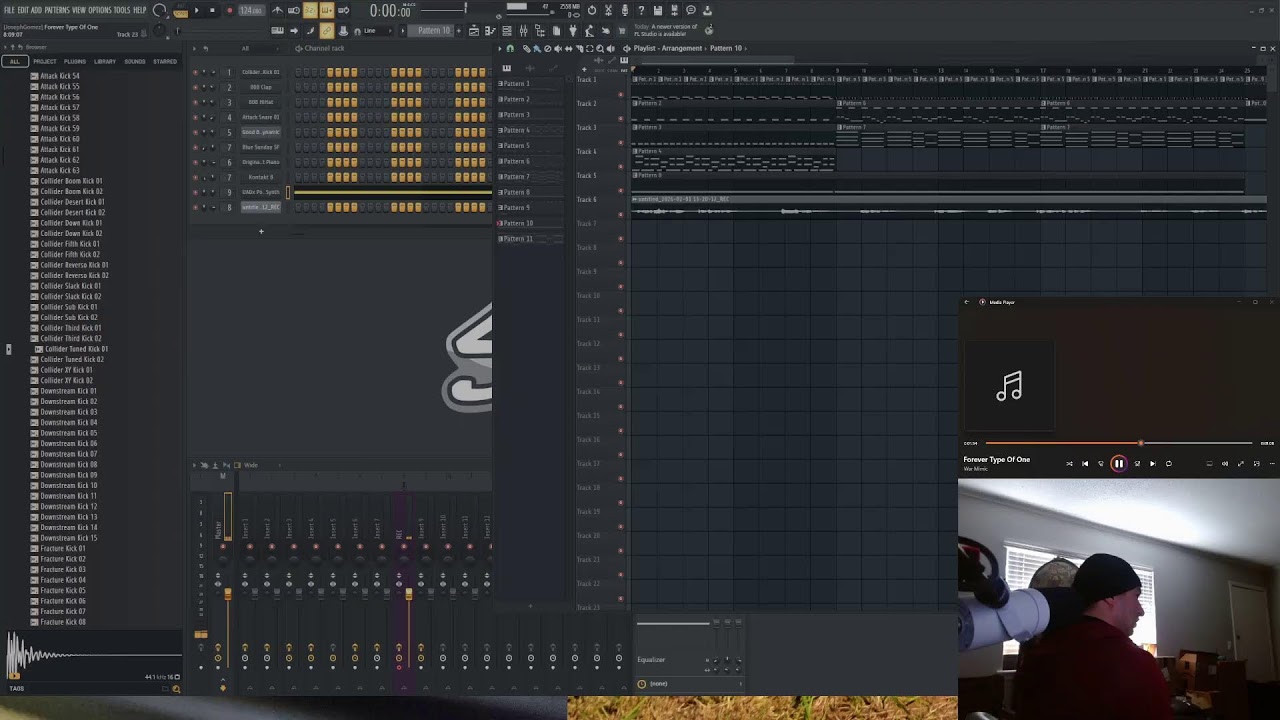Viewport: 1280px width, 720px height.
Task: Open the plugin picker plug icon
Action: point(573,31)
